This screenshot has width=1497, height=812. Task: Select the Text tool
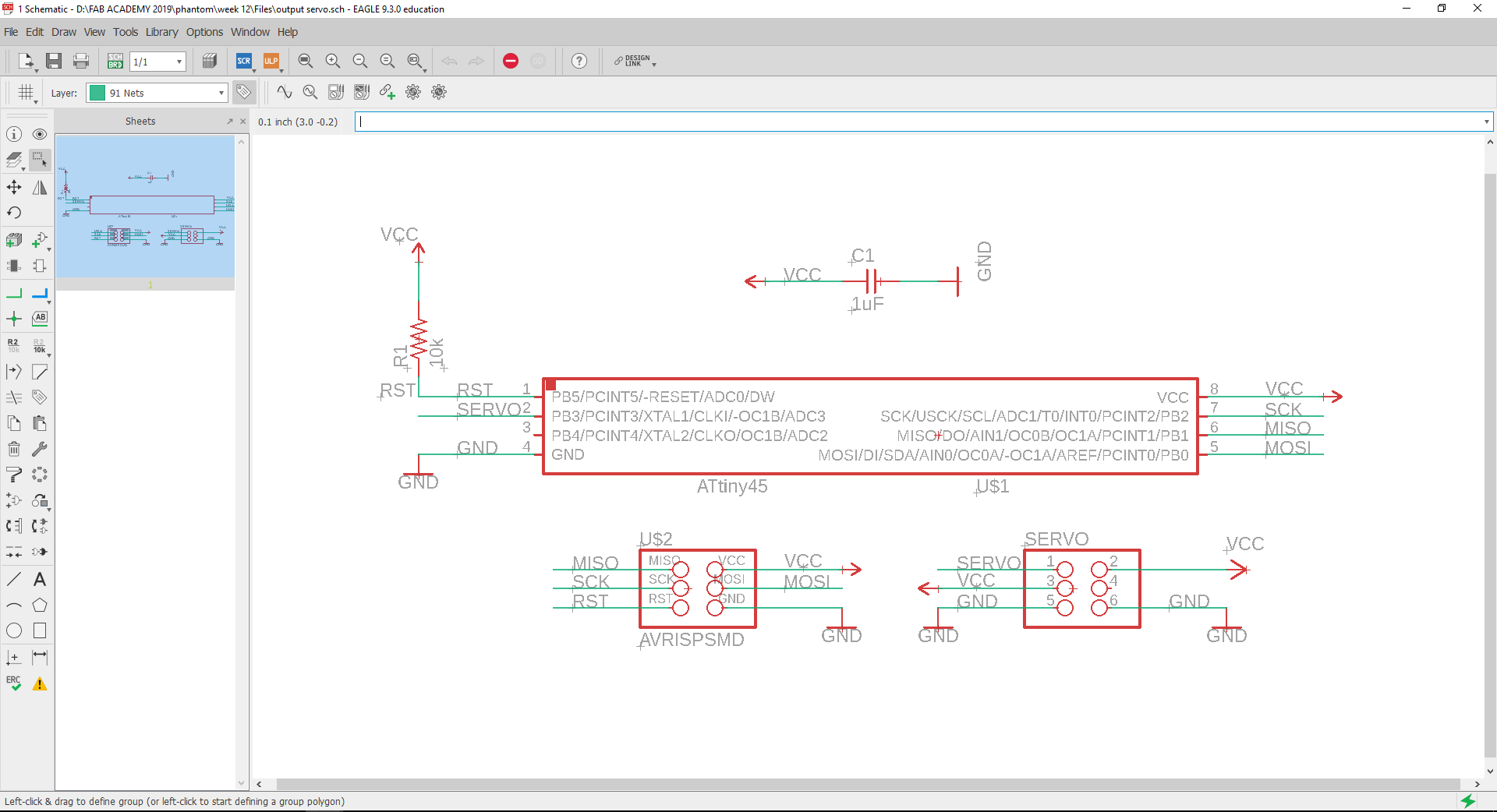40,579
